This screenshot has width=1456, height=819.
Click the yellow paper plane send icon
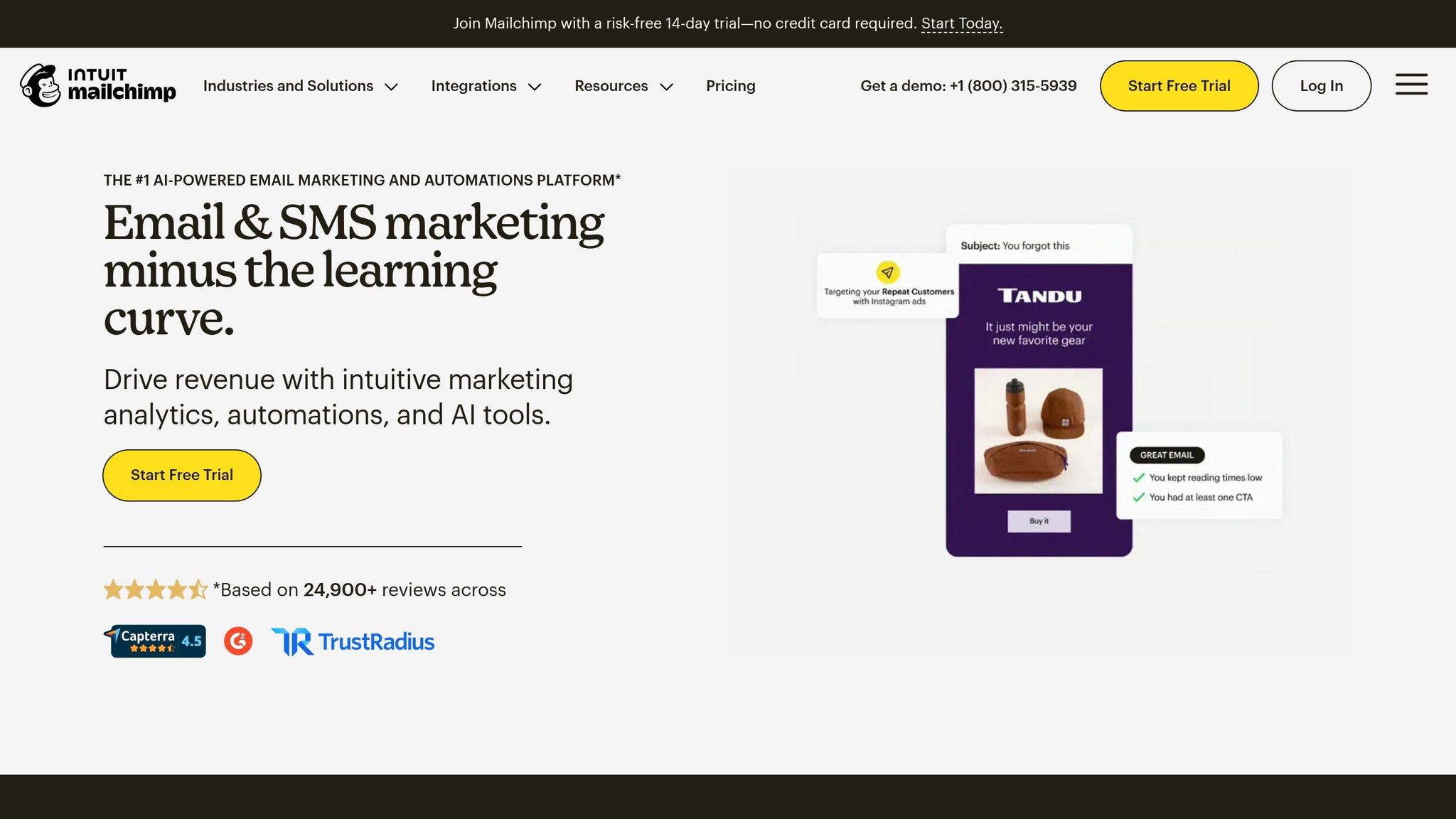pos(887,271)
